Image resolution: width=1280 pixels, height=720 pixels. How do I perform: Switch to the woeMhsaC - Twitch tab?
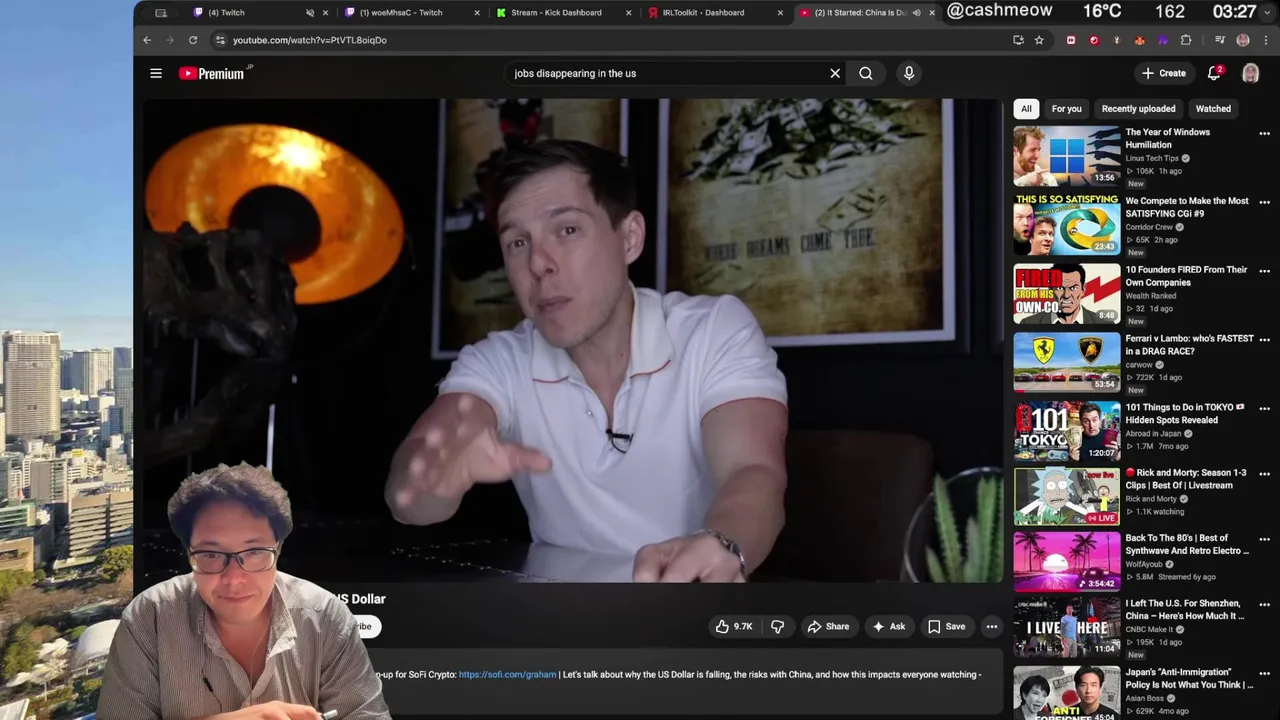pos(410,13)
